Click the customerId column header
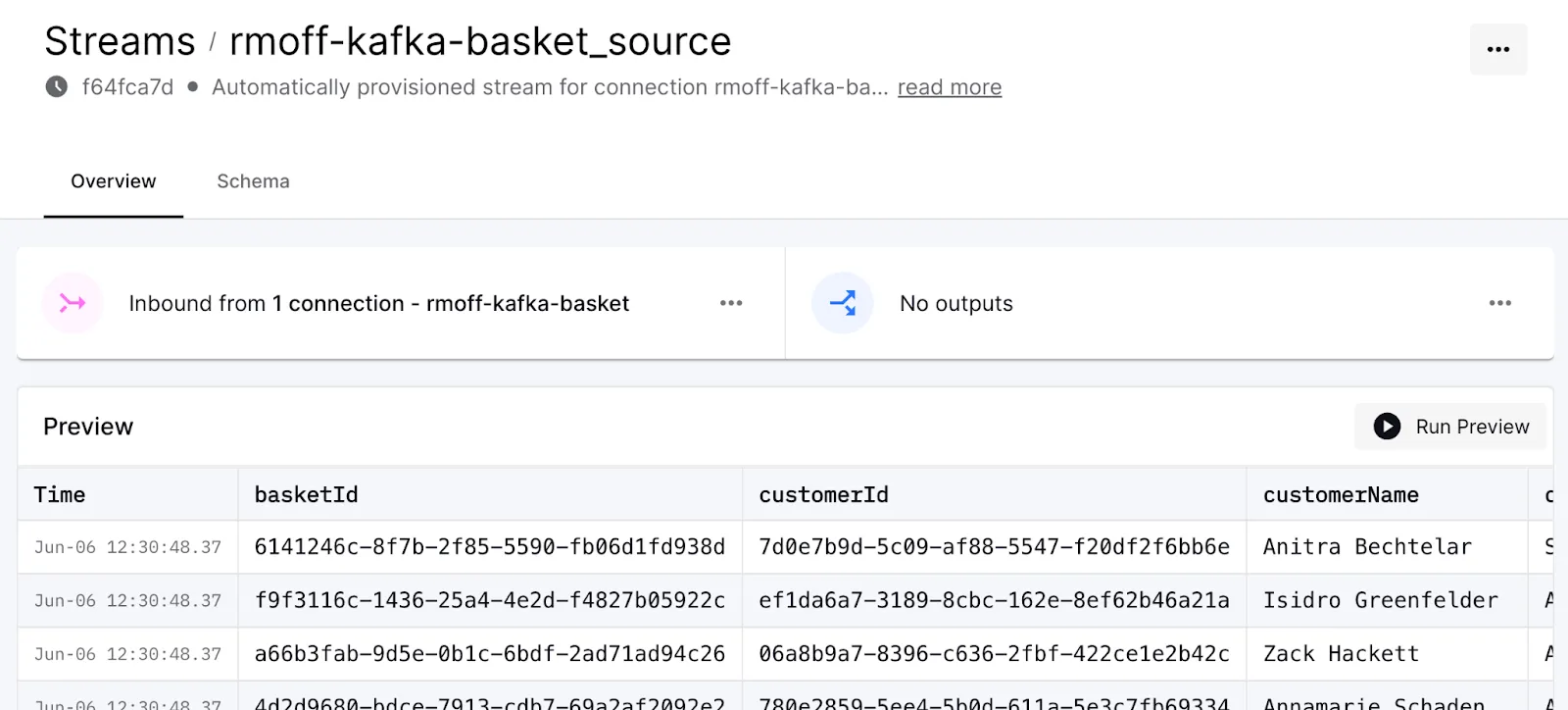This screenshot has width=1568, height=710. coord(823,495)
